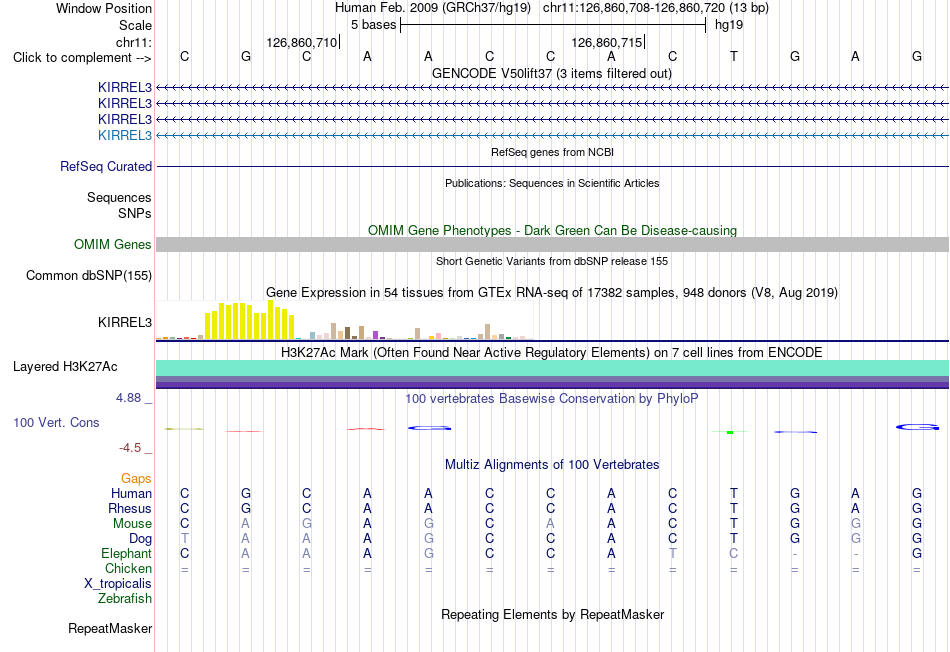Click the SNPs track label
The width and height of the screenshot is (950, 652).
pos(135,213)
